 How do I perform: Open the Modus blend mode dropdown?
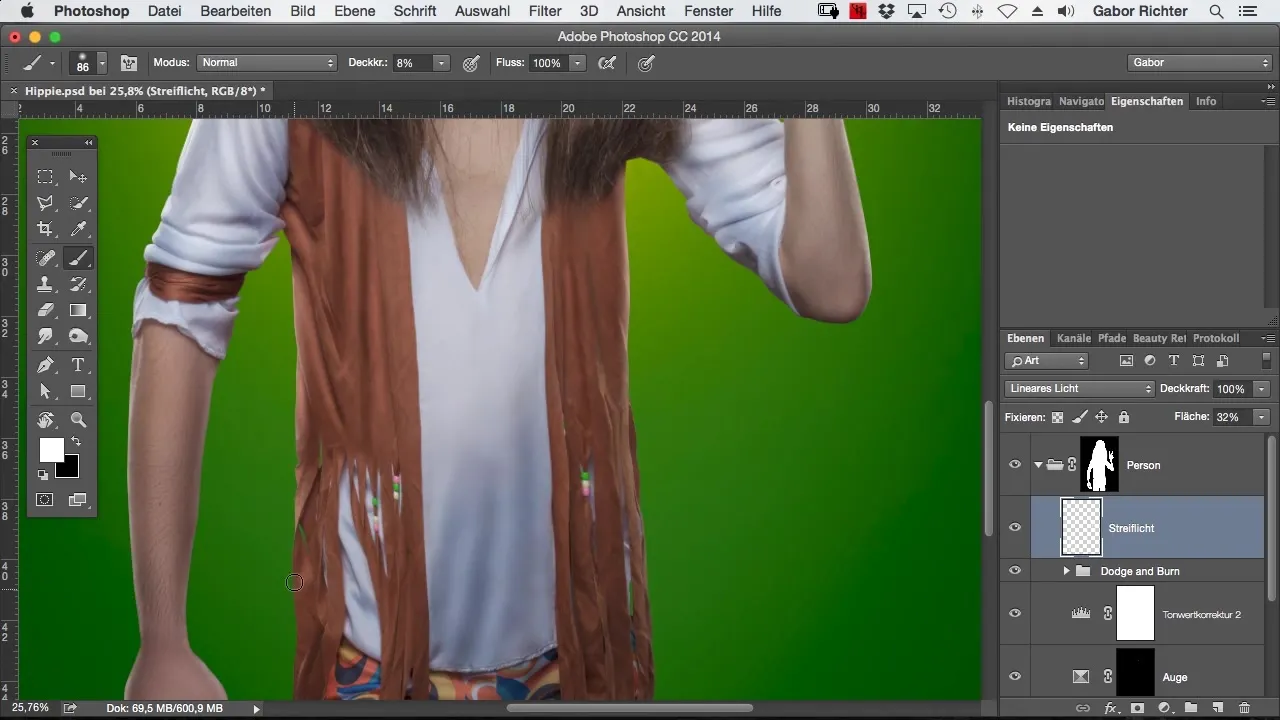tap(266, 63)
